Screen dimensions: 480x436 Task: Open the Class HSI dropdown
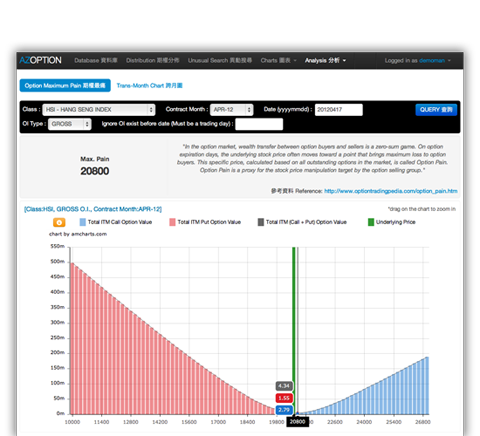point(99,110)
